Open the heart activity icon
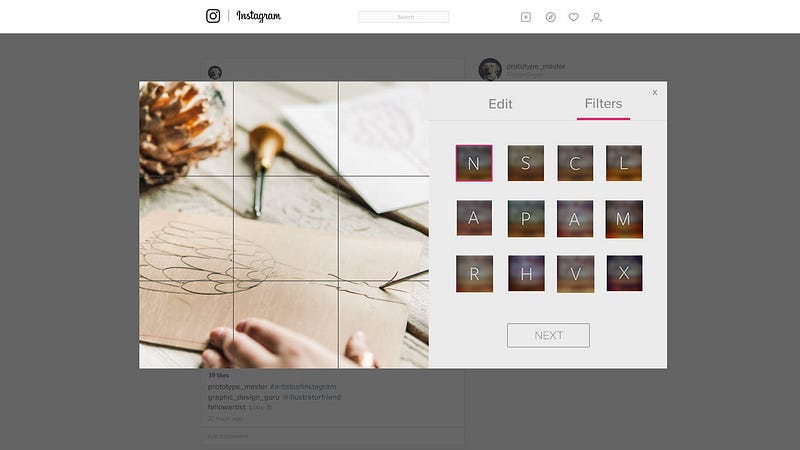This screenshot has width=800, height=450. coord(573,17)
